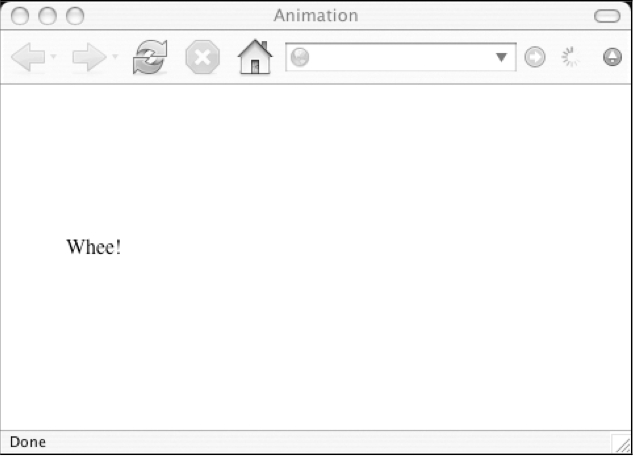
Task: Focus the address bar text field
Action: 400,57
